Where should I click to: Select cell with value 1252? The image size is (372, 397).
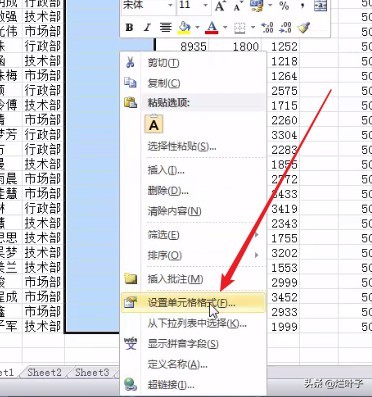point(284,47)
